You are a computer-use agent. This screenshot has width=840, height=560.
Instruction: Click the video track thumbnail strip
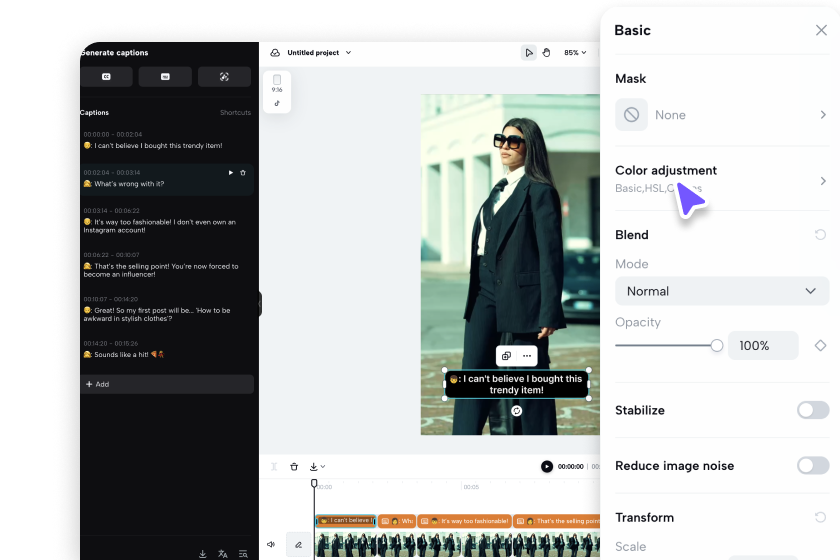click(x=458, y=544)
